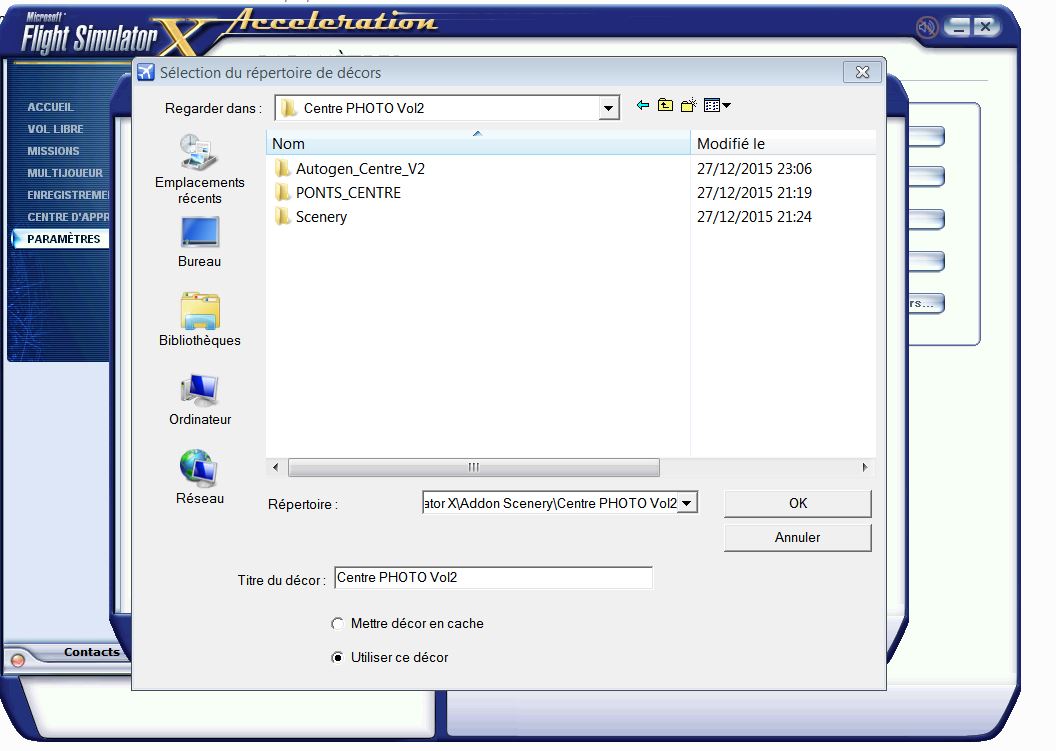Open Bibliothèques in places bar
1056x751 pixels.
coord(199,320)
